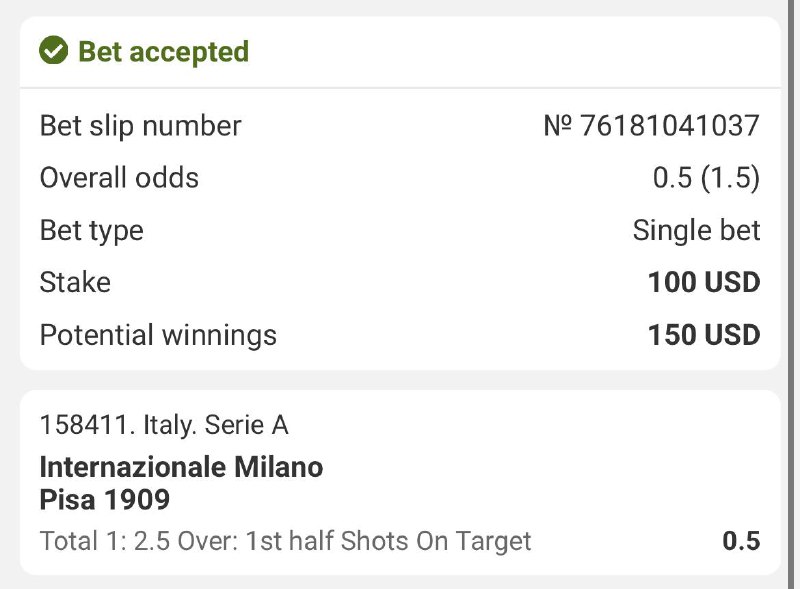The width and height of the screenshot is (800, 589).
Task: Click the overall odds value 0.5 (1.5)
Action: click(x=706, y=178)
